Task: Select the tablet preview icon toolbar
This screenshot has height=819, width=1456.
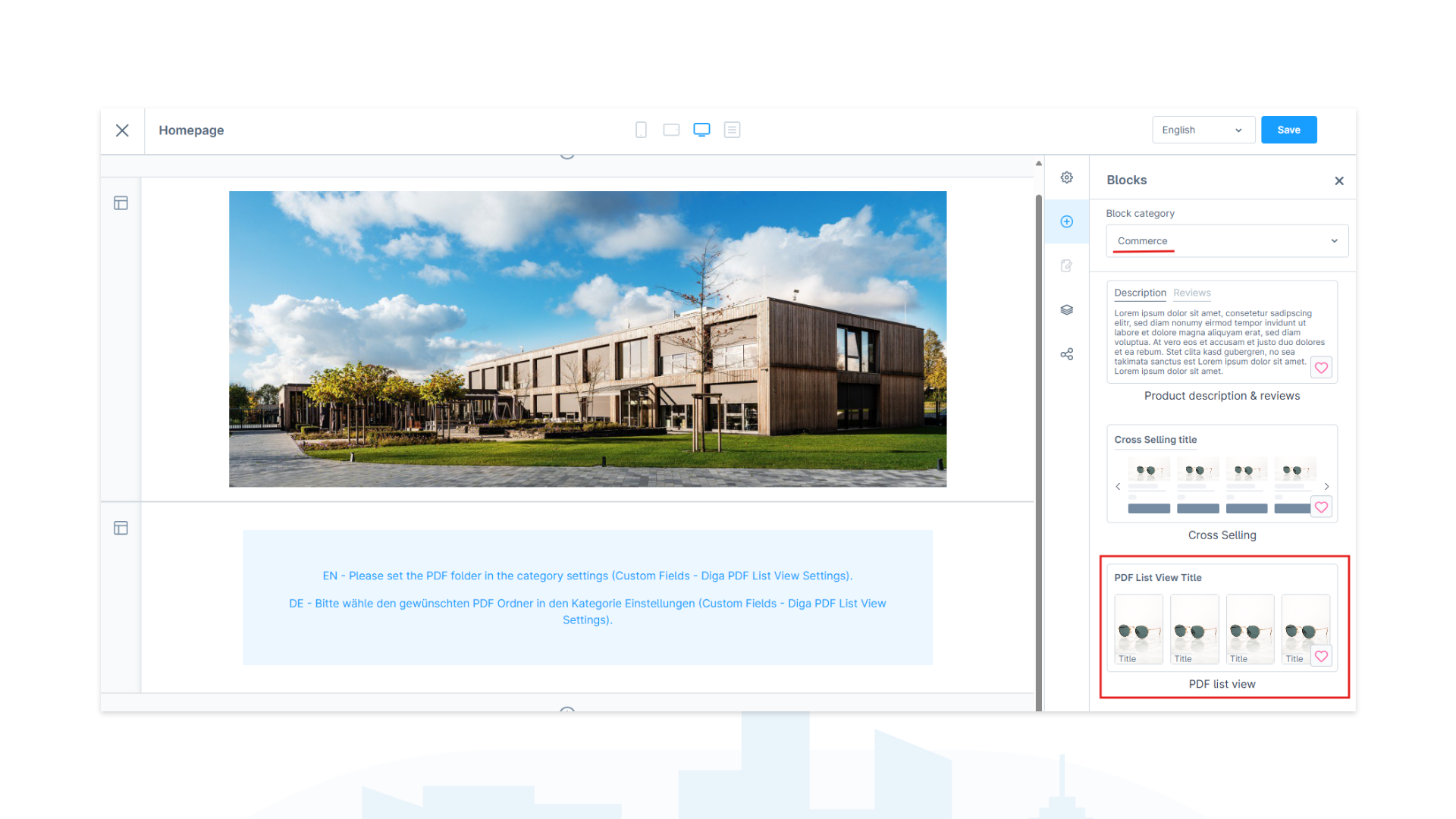Action: coord(672,130)
